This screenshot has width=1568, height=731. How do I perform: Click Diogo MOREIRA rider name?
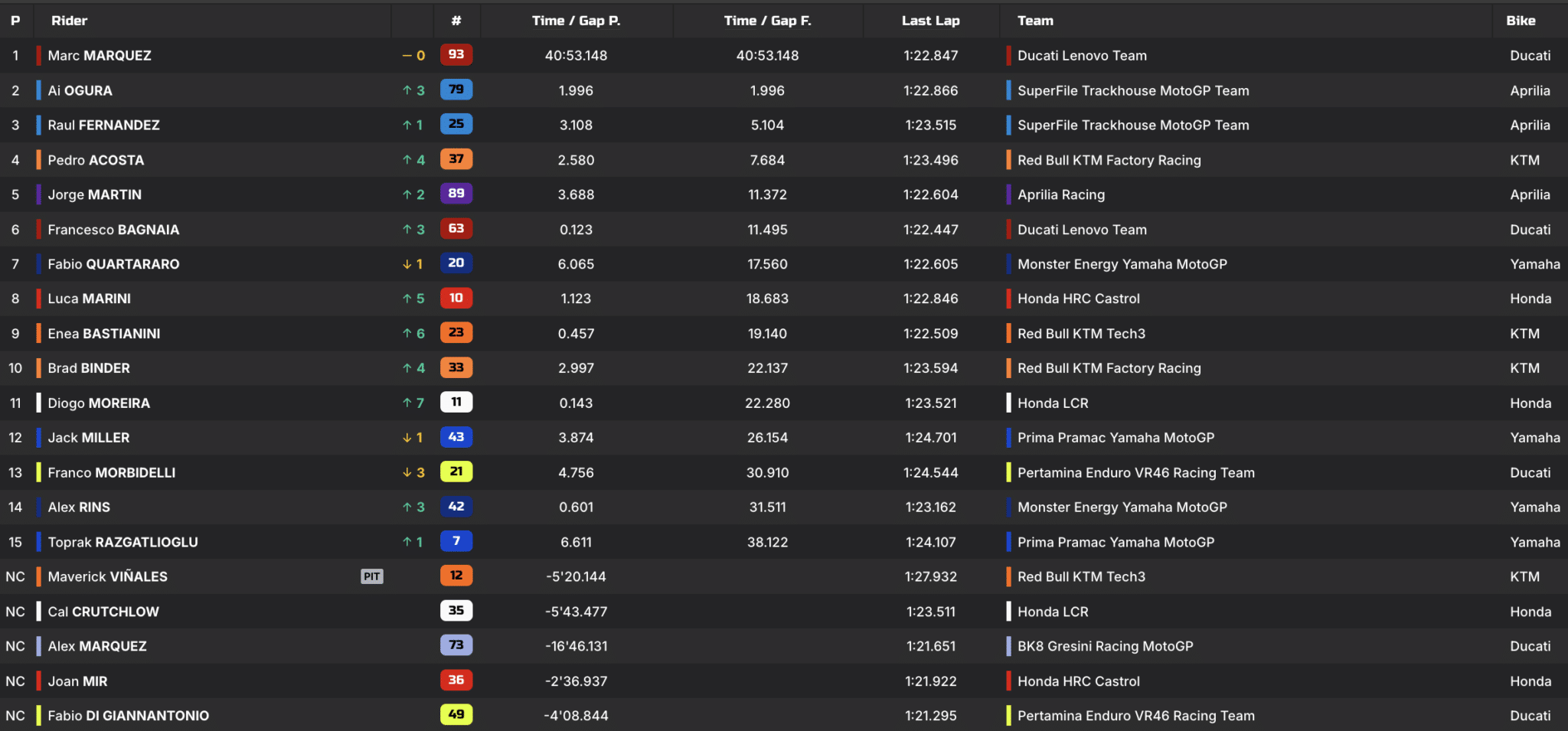[x=99, y=403]
